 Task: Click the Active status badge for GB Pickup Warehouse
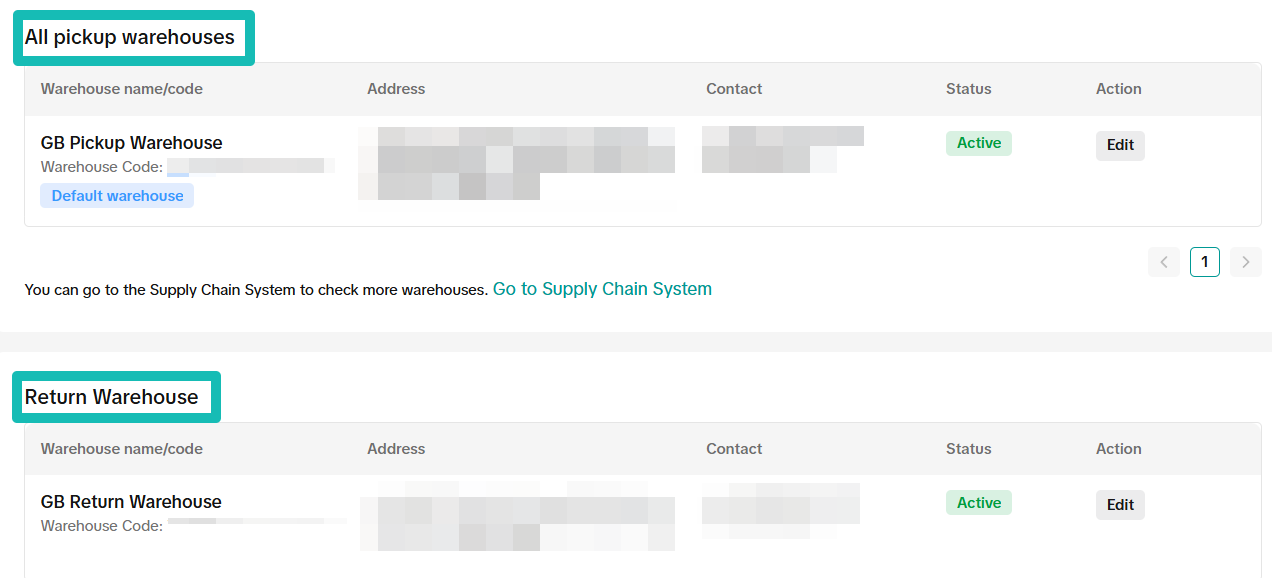978,143
